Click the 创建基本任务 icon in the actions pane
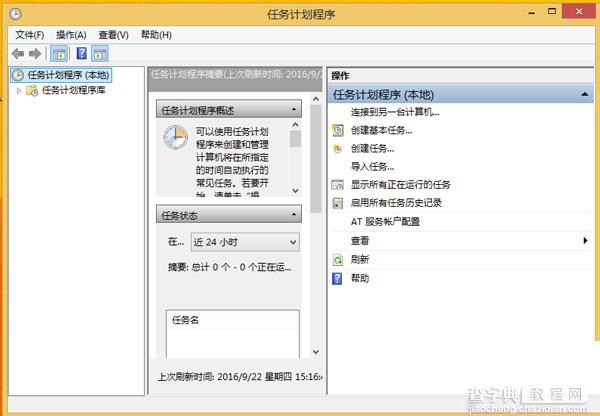Screen dimensions: 600x416 (x=338, y=131)
